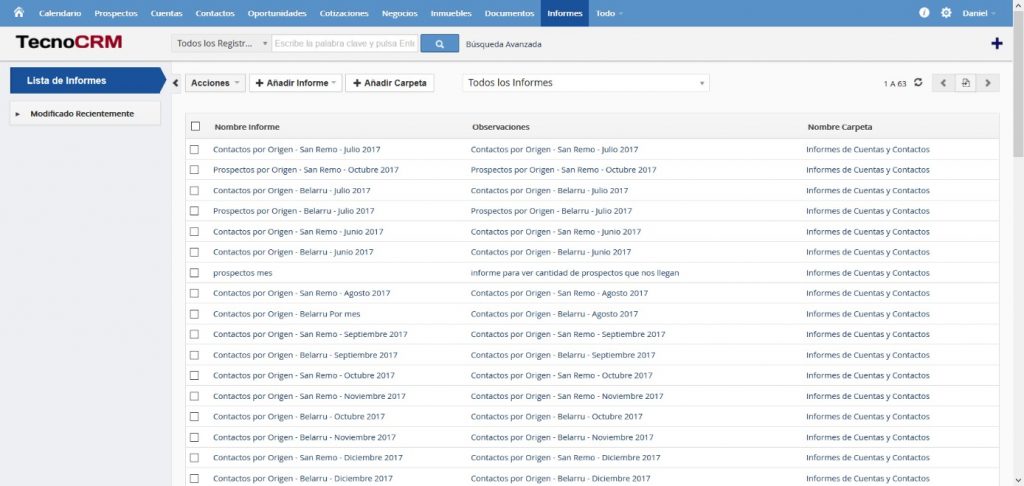Refresh the report list count

918,83
